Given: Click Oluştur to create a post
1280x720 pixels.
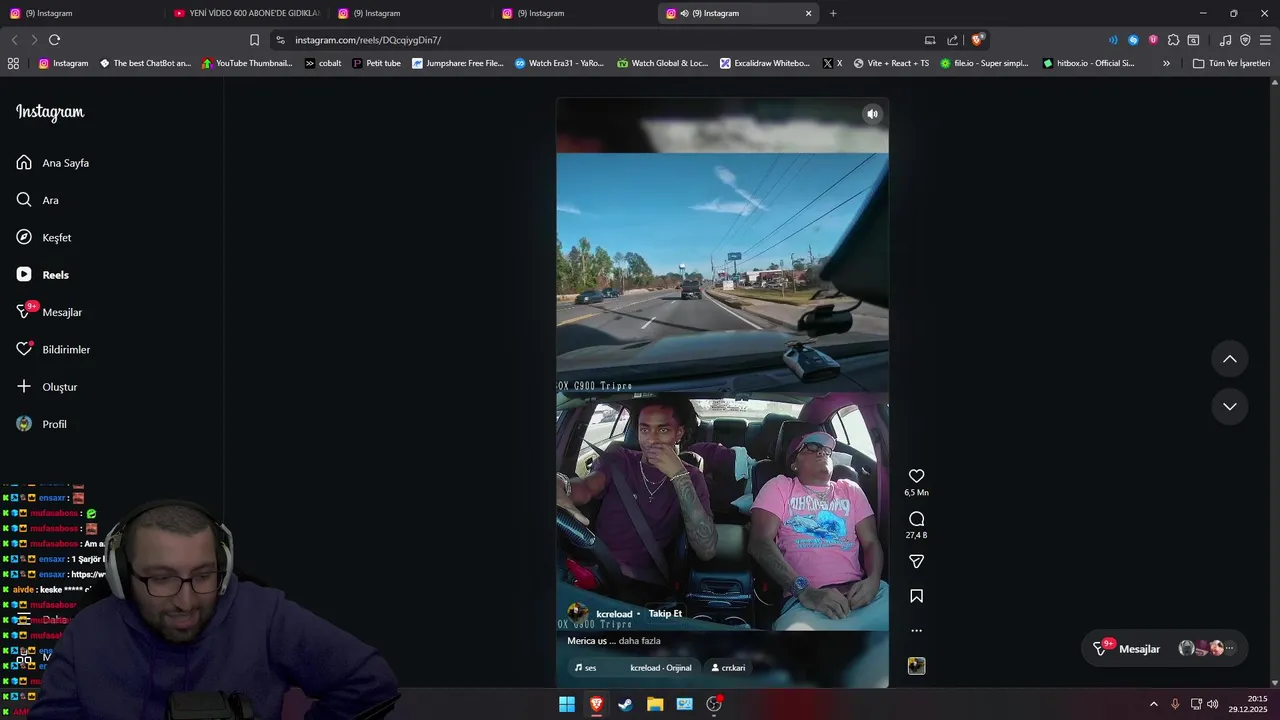Looking at the screenshot, I should pyautogui.click(x=47, y=387).
